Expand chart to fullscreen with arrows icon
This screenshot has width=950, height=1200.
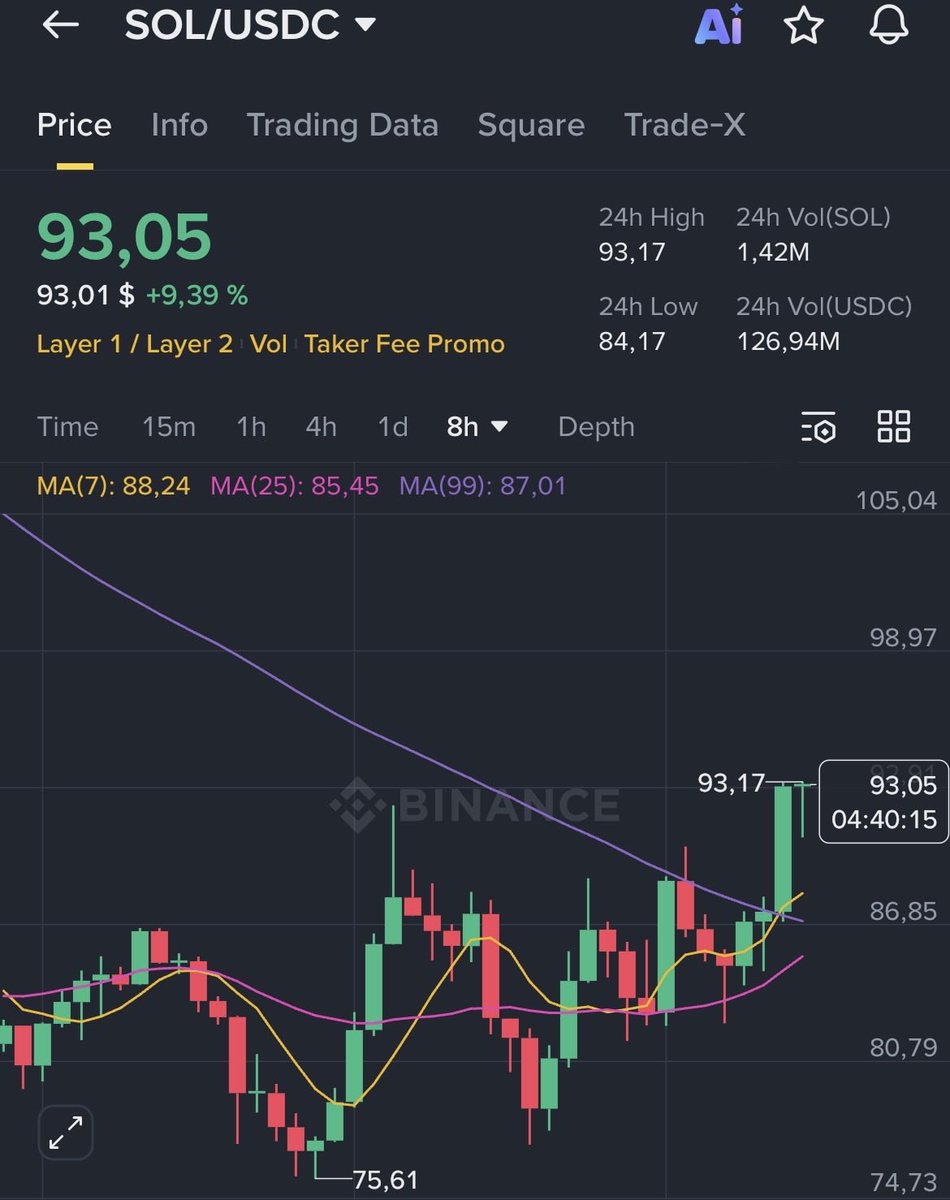pos(66,1133)
